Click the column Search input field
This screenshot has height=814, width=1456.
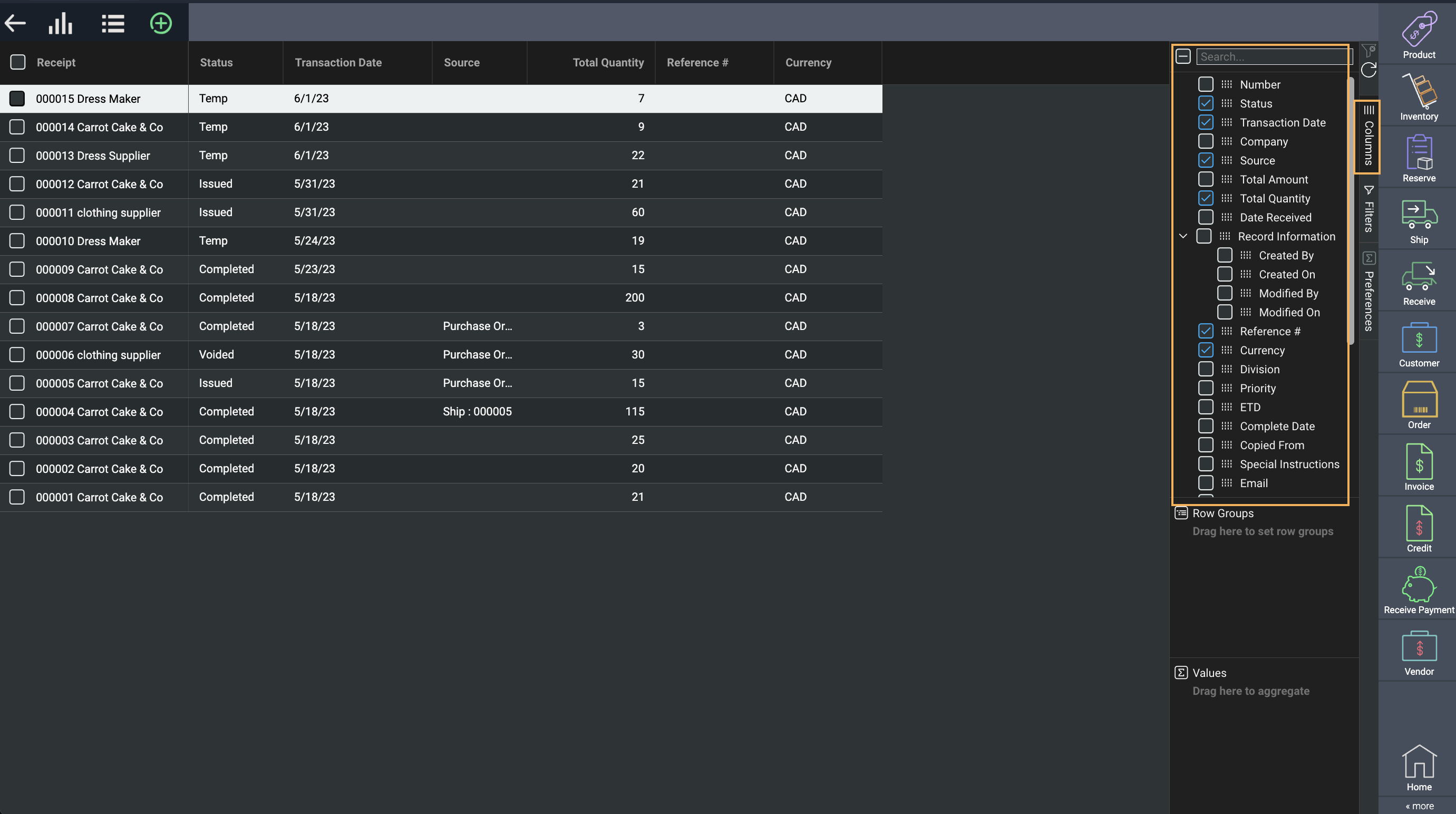point(1271,56)
